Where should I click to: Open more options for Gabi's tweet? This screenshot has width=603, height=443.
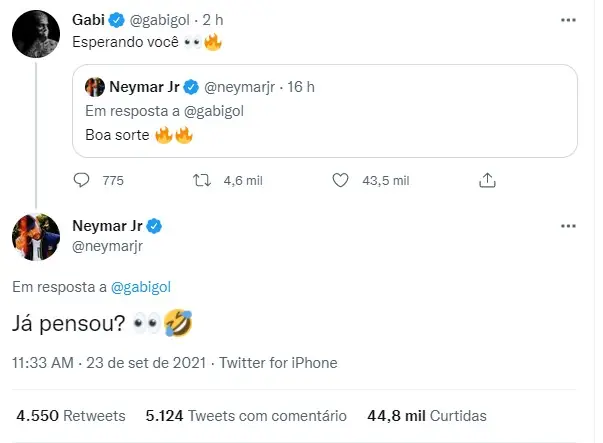568,19
